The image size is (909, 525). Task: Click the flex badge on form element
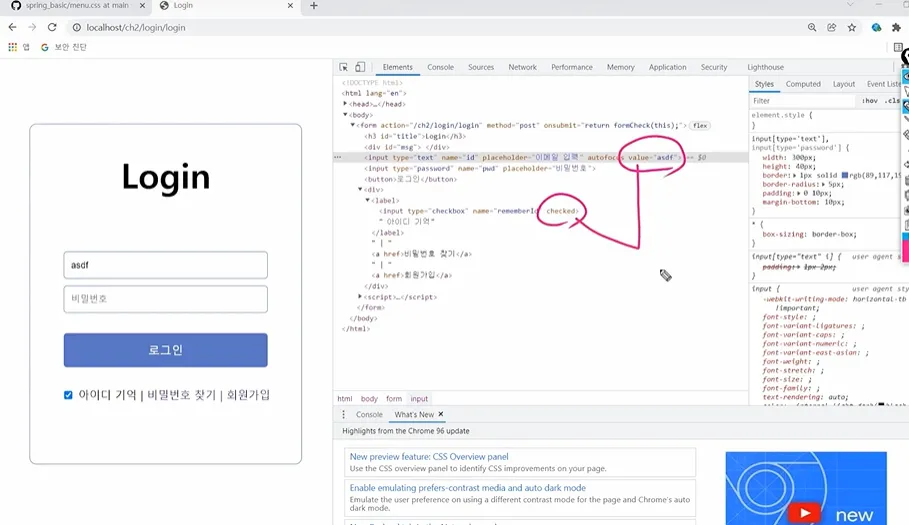[700, 125]
